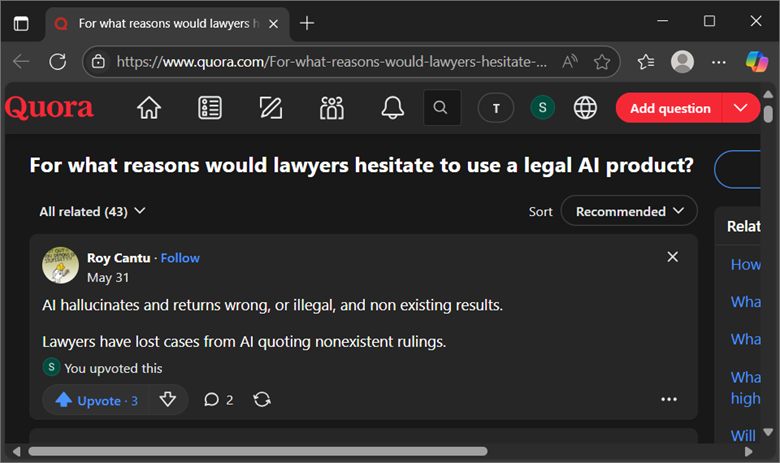
Task: Open the language globe icon
Action: tap(585, 107)
